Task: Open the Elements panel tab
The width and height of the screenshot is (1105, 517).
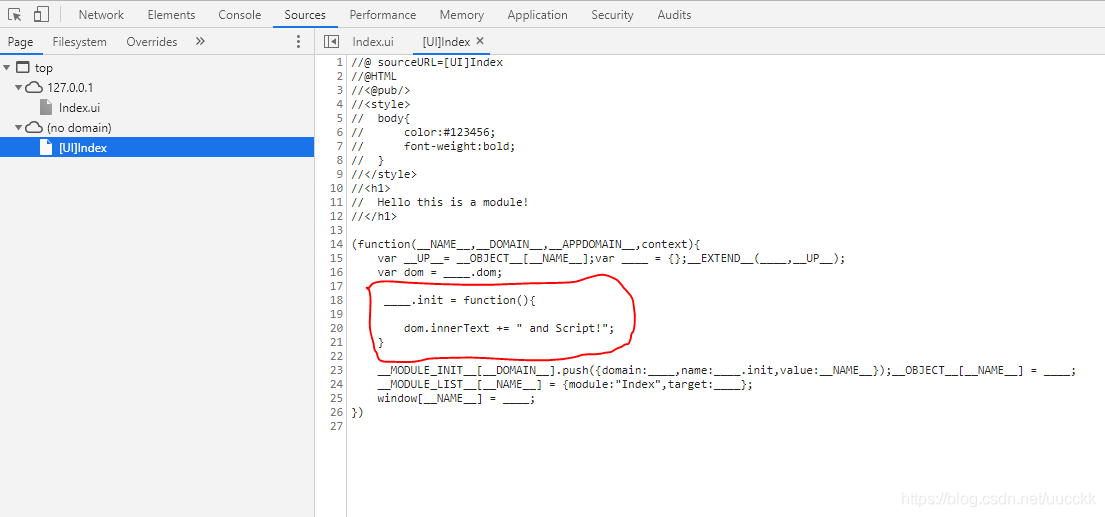Action: point(171,14)
